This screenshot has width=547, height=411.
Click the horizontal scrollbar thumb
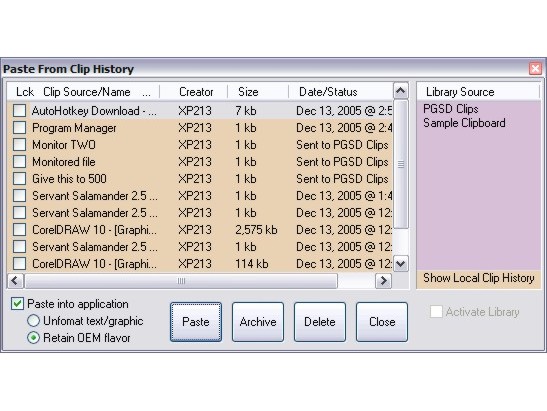(x=181, y=281)
